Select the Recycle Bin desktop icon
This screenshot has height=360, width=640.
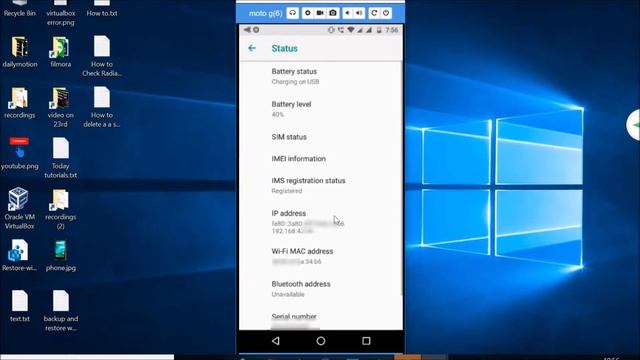(20, 9)
